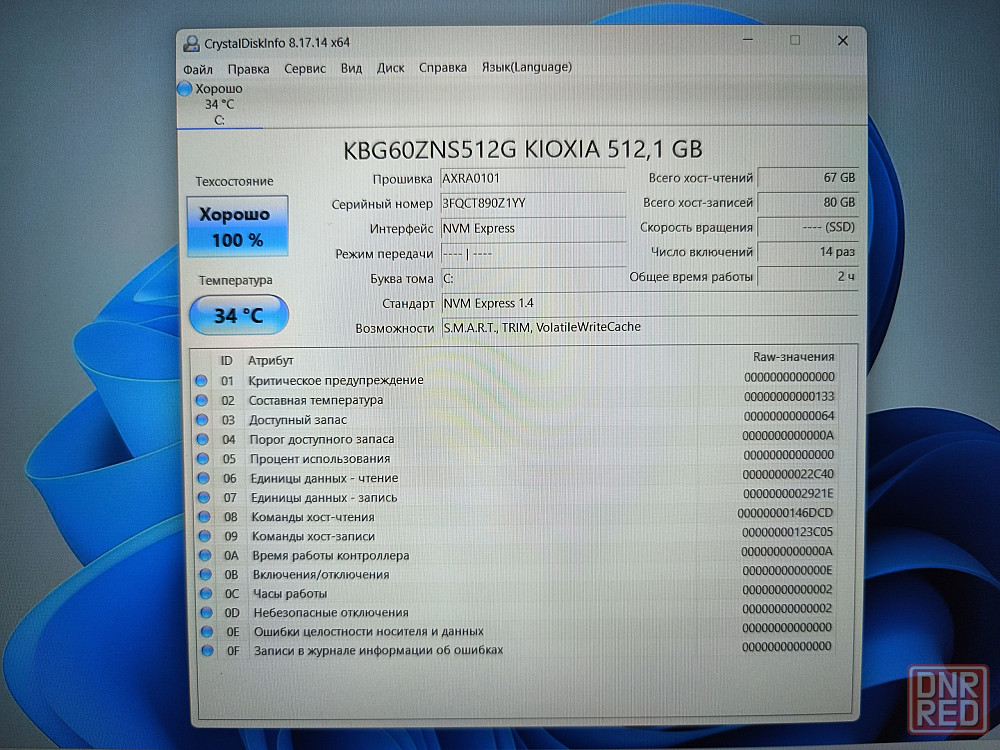Click the blue indicator for Доступный запас
Screen dimensions: 1000x750
[x=201, y=420]
